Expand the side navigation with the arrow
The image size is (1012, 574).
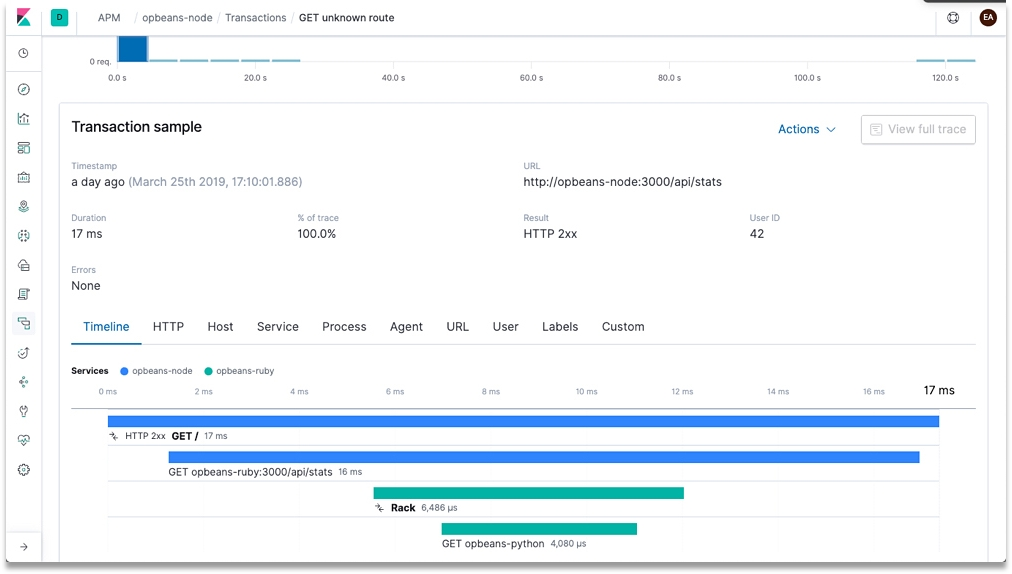click(x=24, y=547)
